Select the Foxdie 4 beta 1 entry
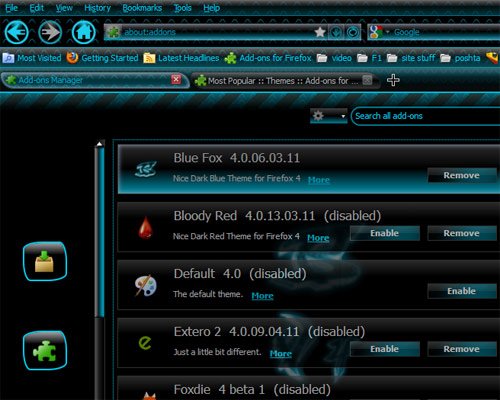The width and height of the screenshot is (500, 400). click(308, 389)
